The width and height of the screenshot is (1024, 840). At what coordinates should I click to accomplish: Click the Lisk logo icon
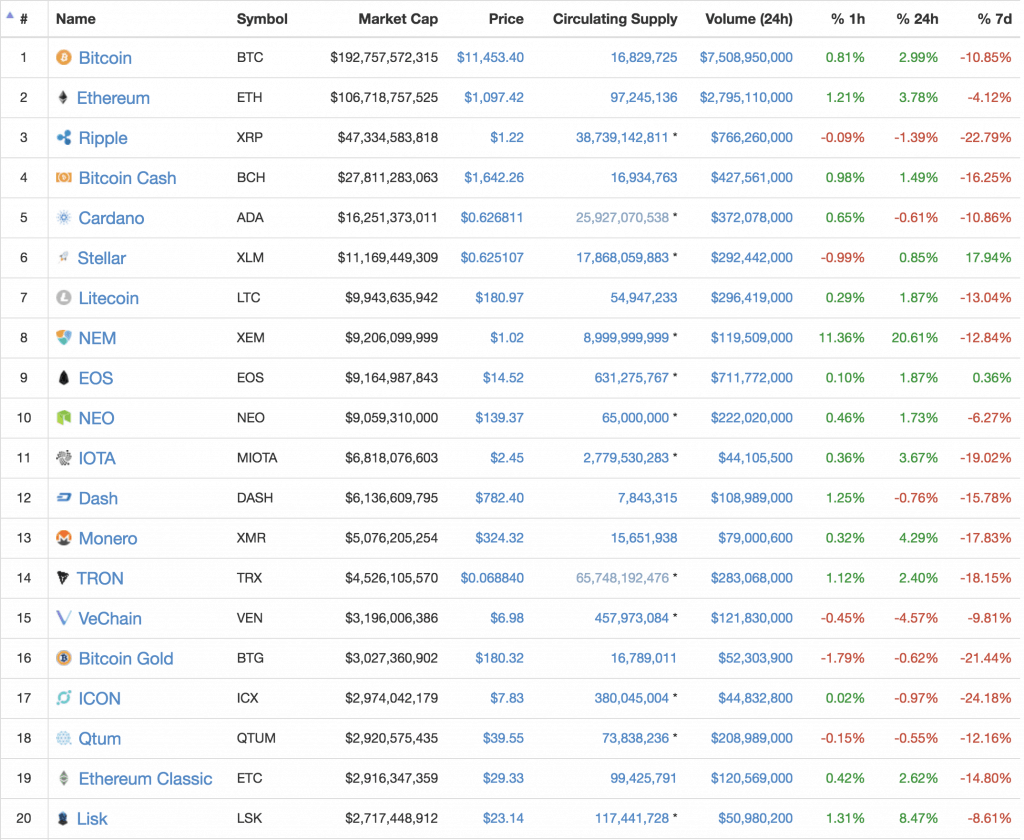[63, 818]
